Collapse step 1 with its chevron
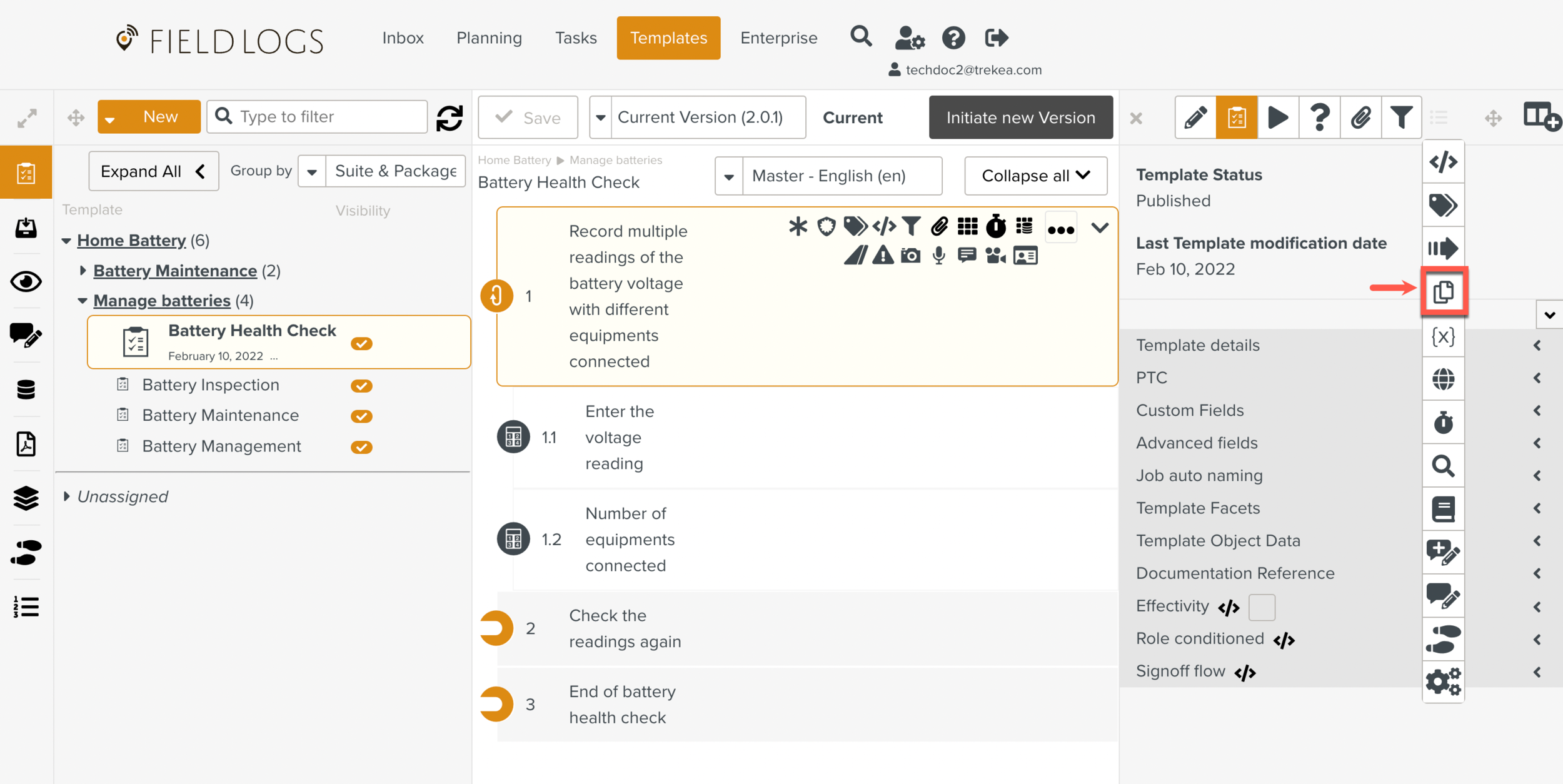 (1100, 228)
